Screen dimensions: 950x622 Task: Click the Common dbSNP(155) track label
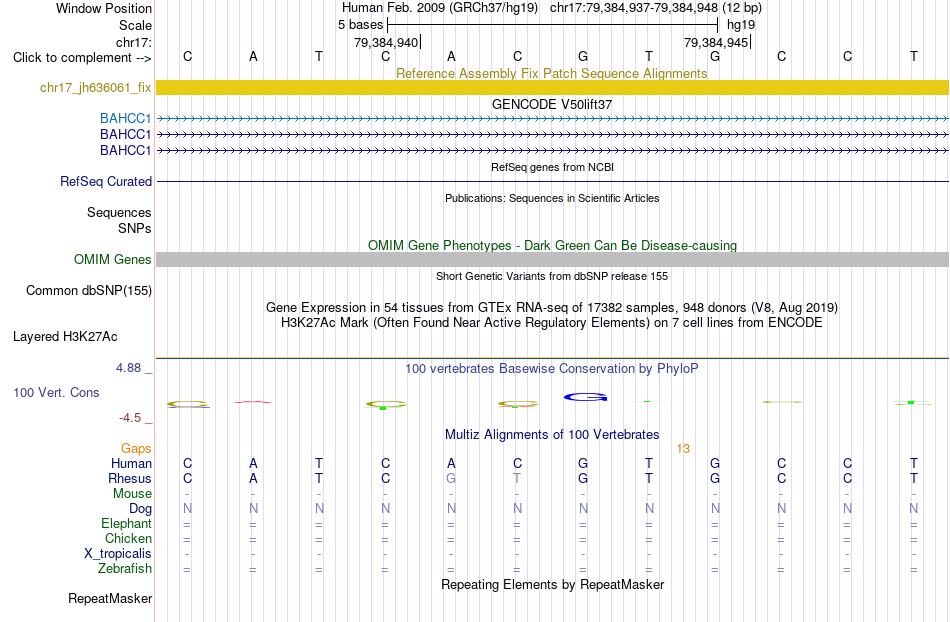click(89, 291)
